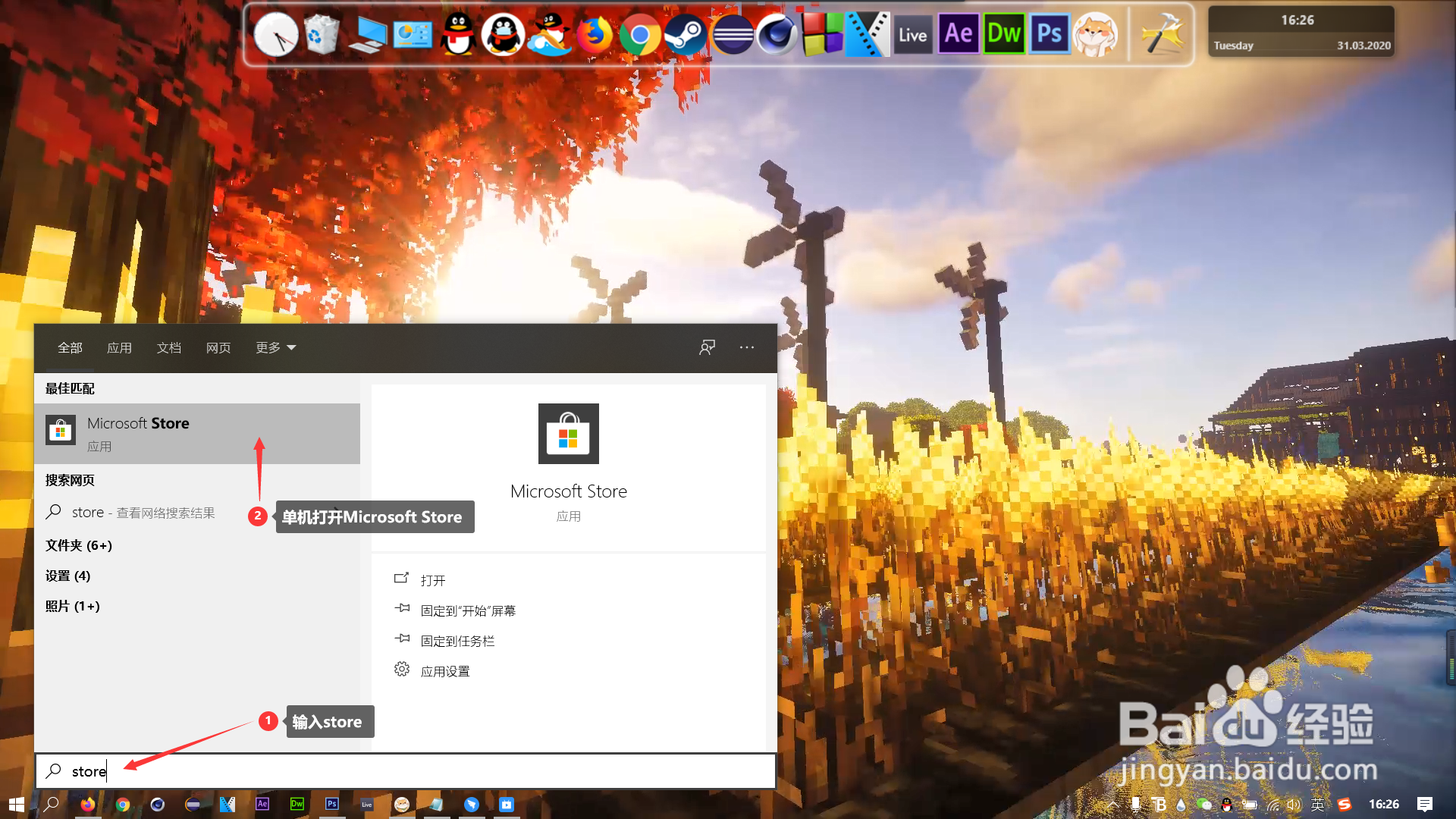
Task: Expand the 照片 (1+) results group
Action: (x=72, y=606)
